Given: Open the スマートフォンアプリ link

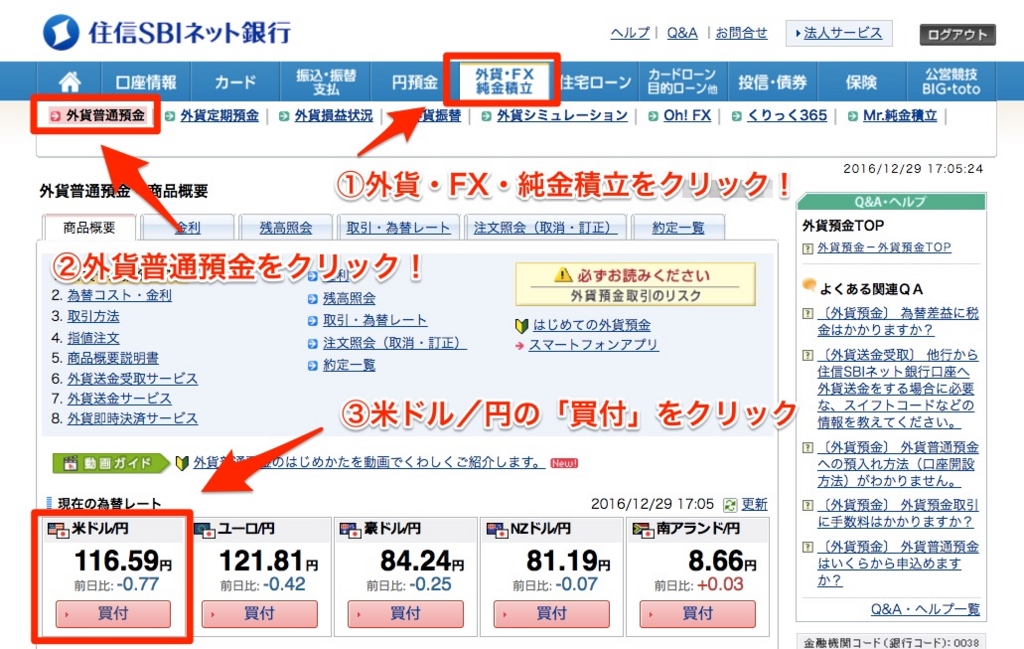Looking at the screenshot, I should pos(594,345).
